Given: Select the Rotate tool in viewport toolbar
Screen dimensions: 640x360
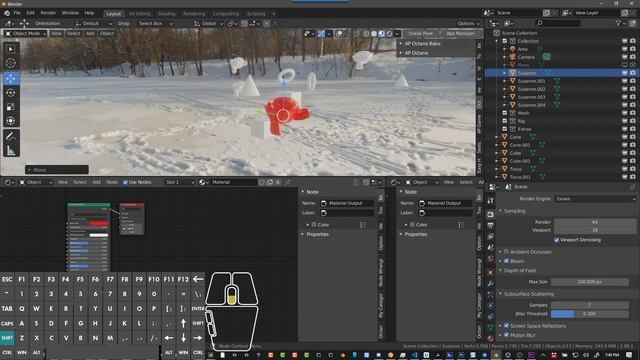Looking at the screenshot, I should coord(11,93).
